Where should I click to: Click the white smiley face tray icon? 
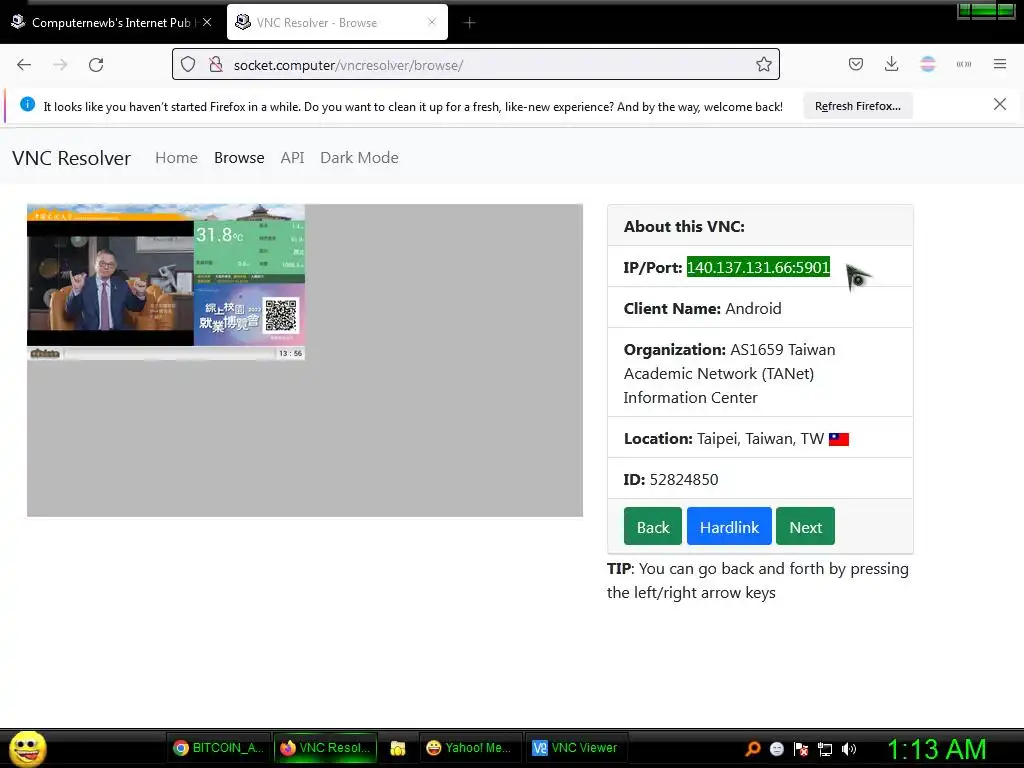click(x=776, y=749)
